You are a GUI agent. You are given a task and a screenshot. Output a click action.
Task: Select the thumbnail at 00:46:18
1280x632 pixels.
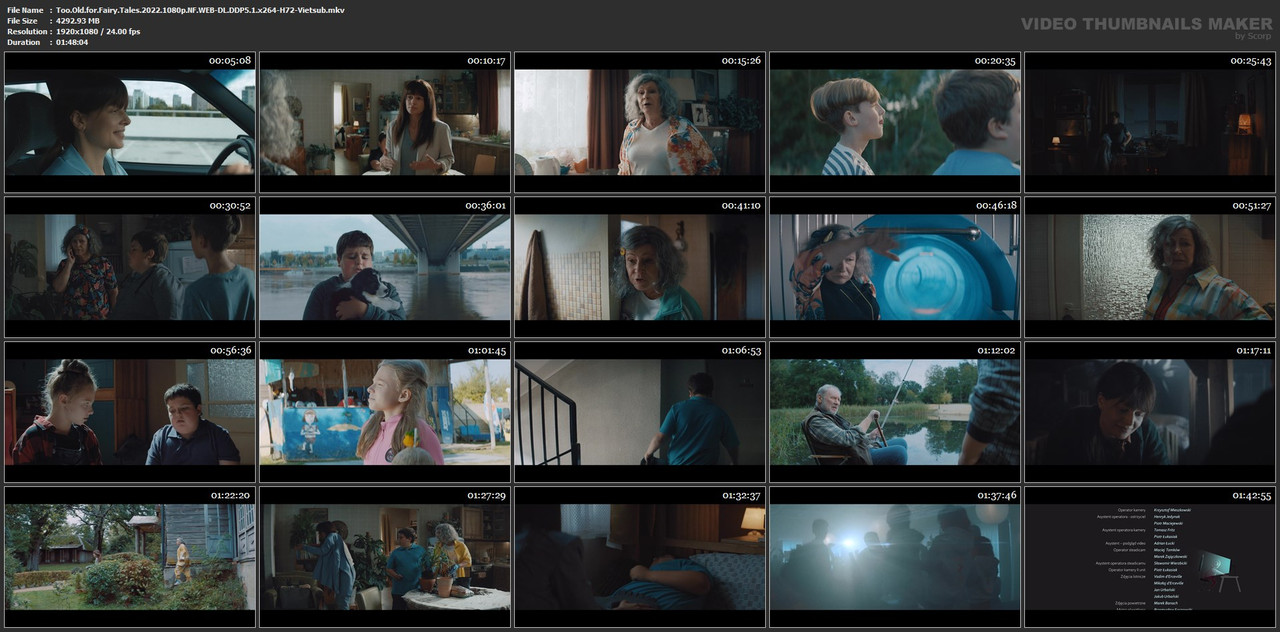pos(895,267)
